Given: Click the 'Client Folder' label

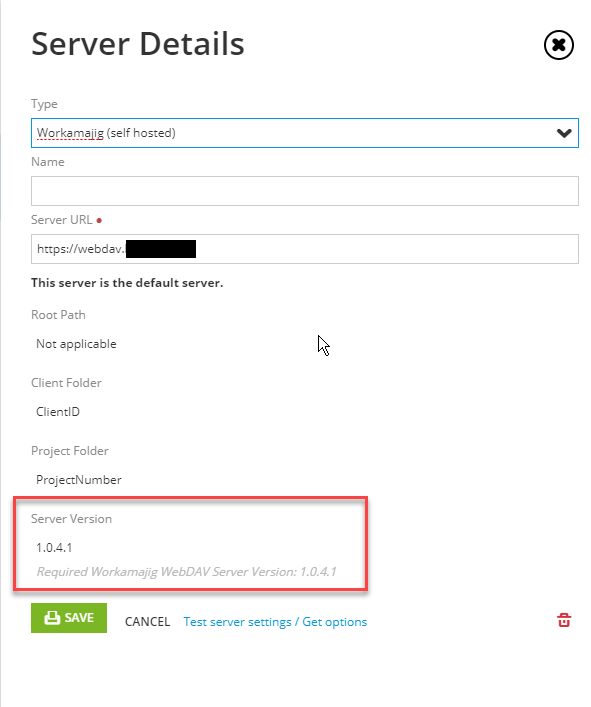Looking at the screenshot, I should (66, 383).
